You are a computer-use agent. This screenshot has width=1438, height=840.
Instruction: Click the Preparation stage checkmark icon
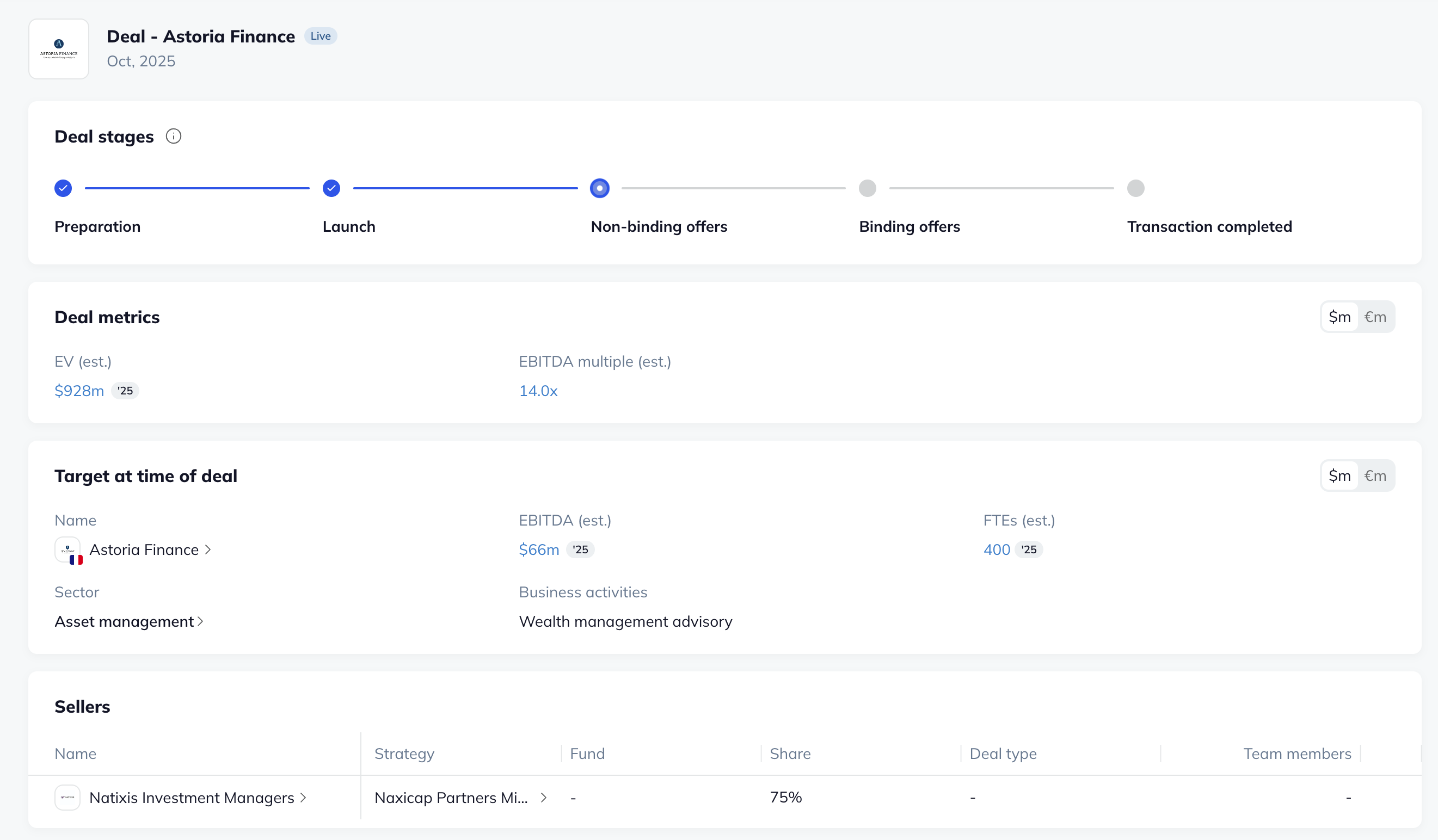[x=63, y=188]
